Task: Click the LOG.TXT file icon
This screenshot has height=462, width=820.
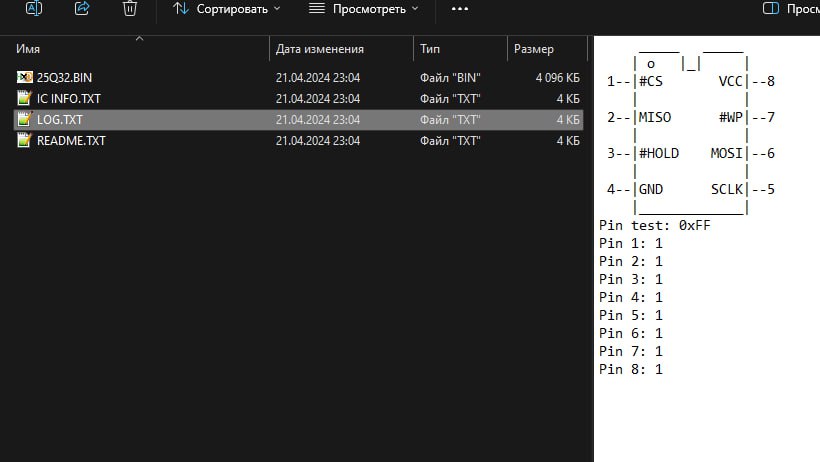Action: [24, 119]
